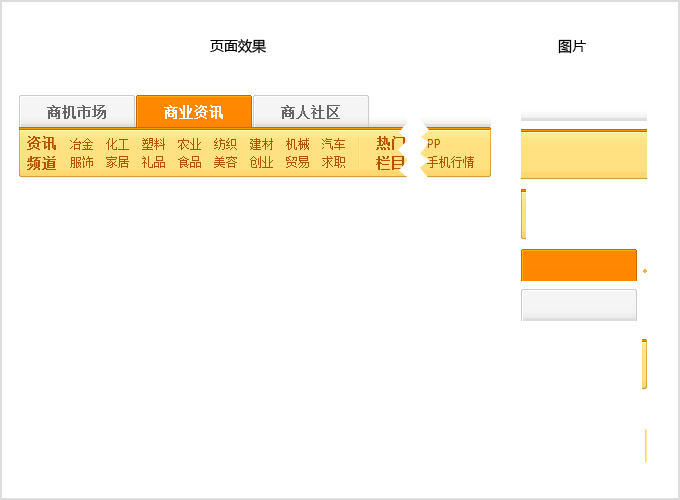680x500 pixels.
Task: Open the 食品 category
Action: 190,162
